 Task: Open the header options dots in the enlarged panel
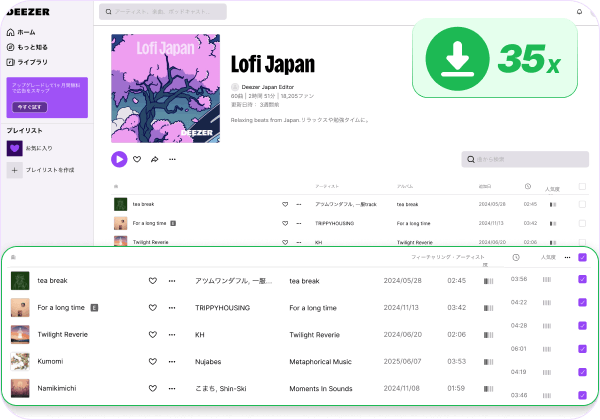(567, 257)
